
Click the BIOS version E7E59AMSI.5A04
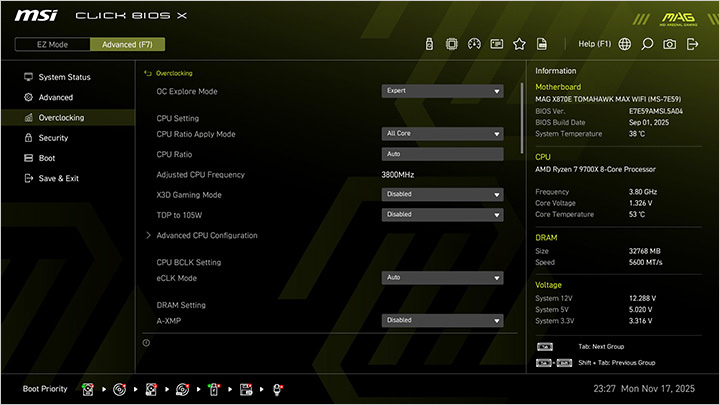[x=656, y=111]
